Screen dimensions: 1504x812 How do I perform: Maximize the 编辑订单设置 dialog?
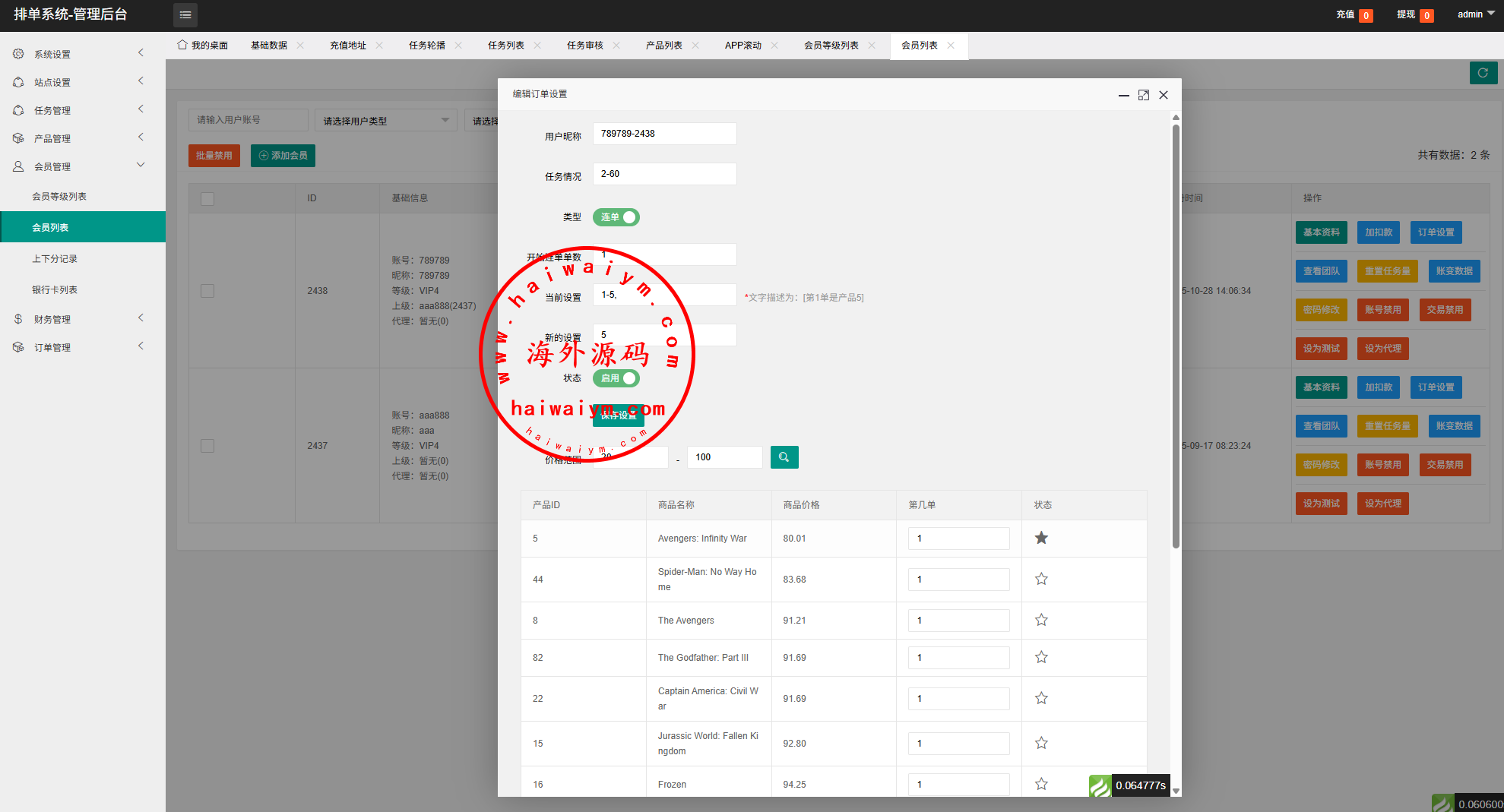[1143, 95]
